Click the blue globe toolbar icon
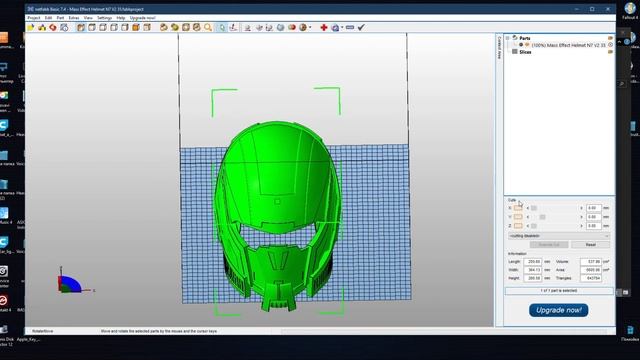 tap(336, 27)
